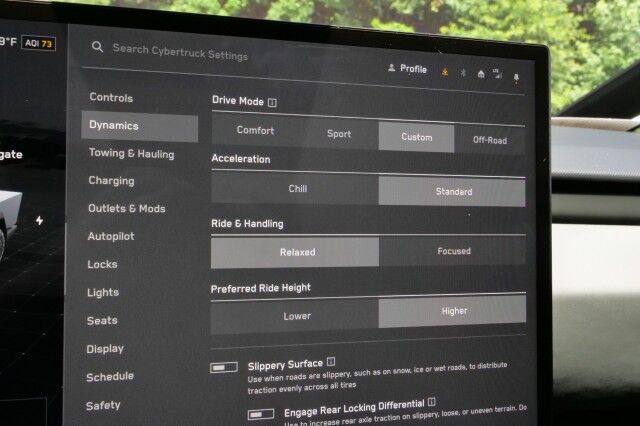Tap the Slippery Surface heading text
640x426 pixels.
click(285, 364)
